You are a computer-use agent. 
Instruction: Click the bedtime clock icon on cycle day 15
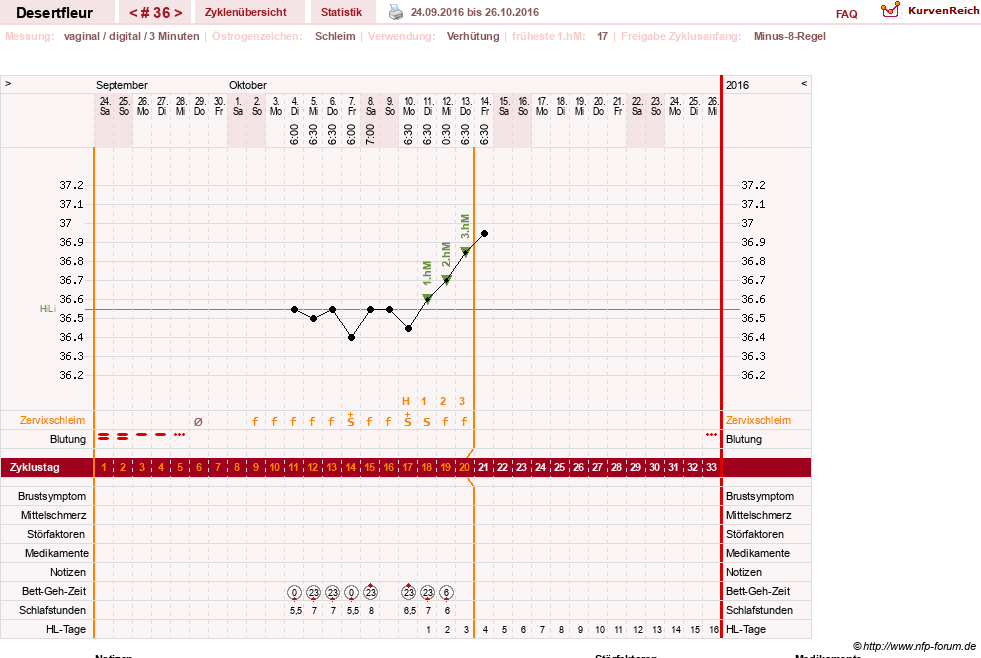point(370,592)
